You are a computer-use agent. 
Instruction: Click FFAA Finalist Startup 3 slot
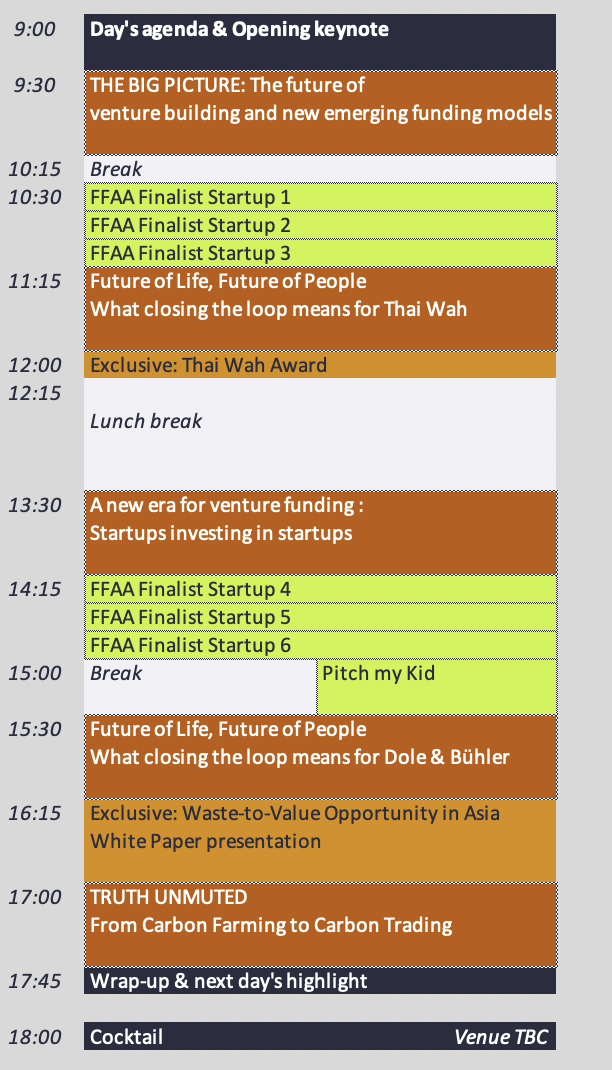[319, 253]
